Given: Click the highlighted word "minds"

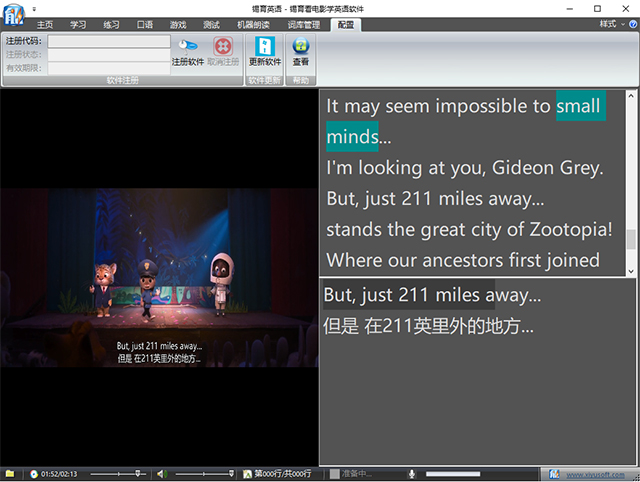Looking at the screenshot, I should tap(352, 137).
